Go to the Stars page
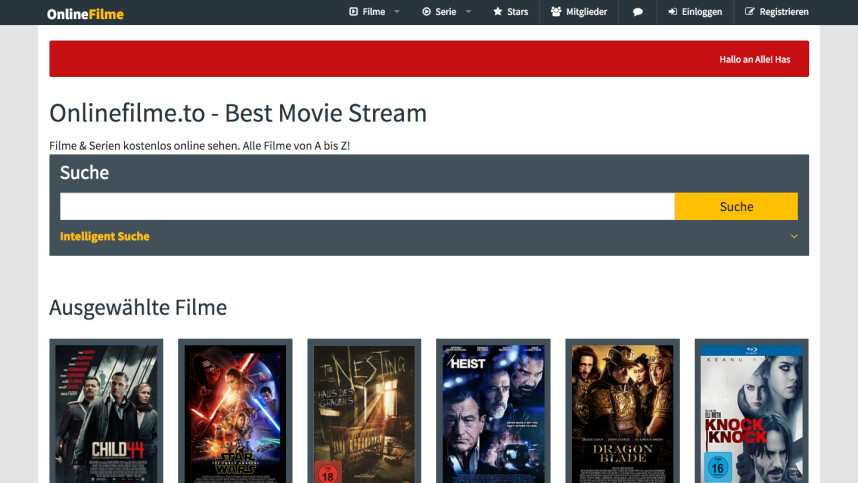This screenshot has height=483, width=858. (x=517, y=11)
